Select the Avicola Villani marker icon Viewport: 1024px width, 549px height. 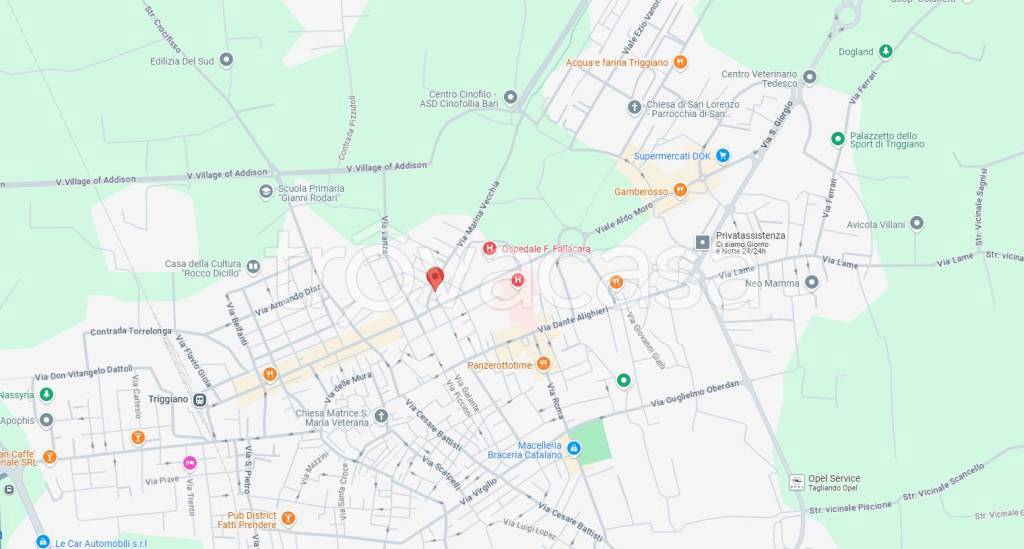click(x=916, y=223)
